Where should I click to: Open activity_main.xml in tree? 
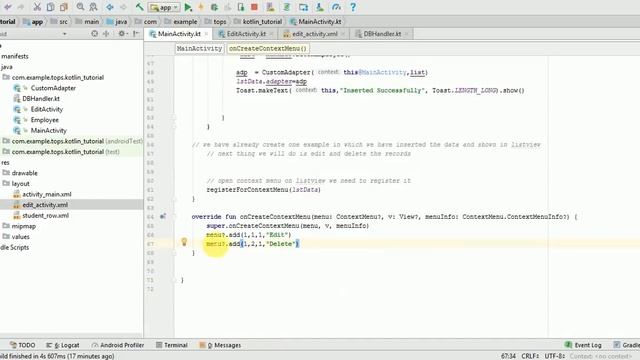click(42, 194)
